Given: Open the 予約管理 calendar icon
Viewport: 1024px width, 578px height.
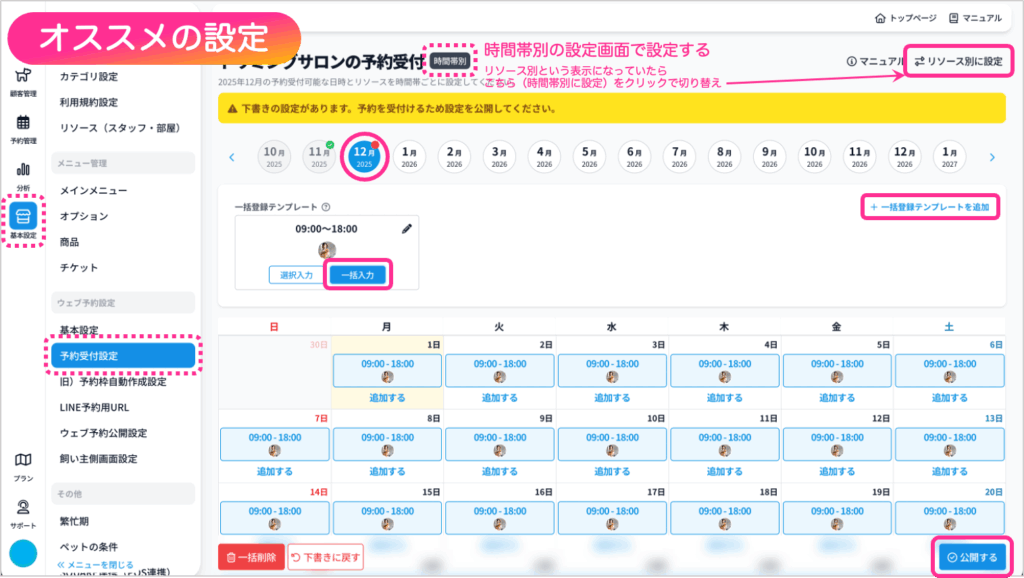Looking at the screenshot, I should (22, 127).
